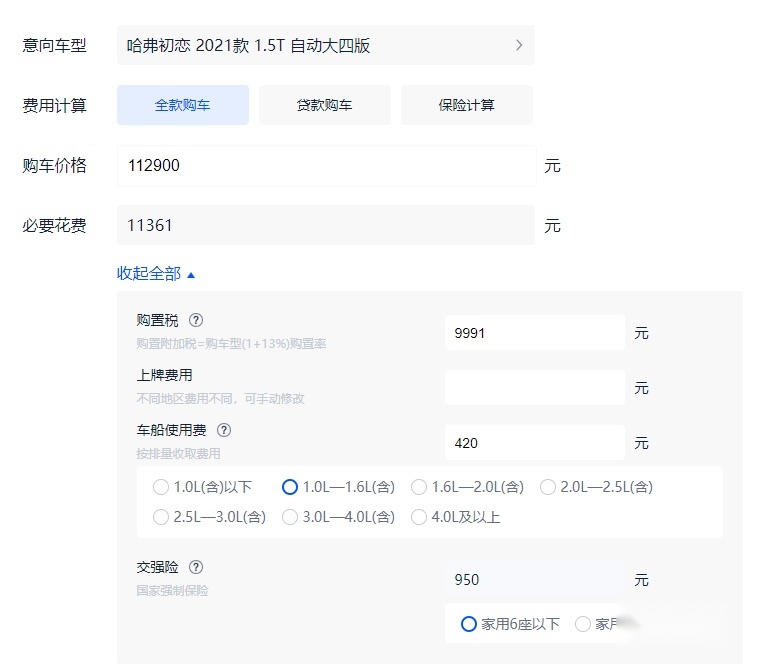
Task: Click hint text 不同地区费用不同，可手动修改
Action: coord(220,399)
